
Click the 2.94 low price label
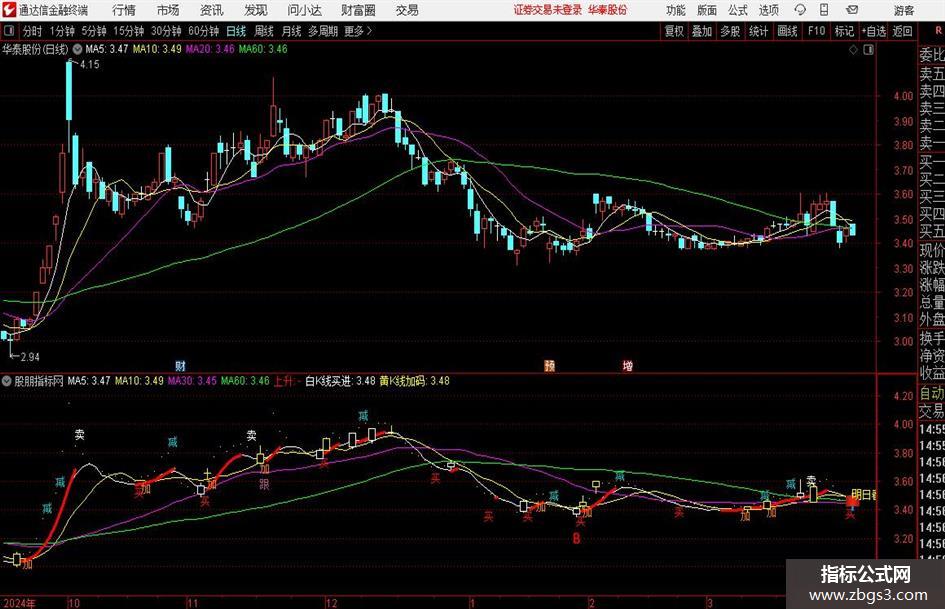pos(30,357)
